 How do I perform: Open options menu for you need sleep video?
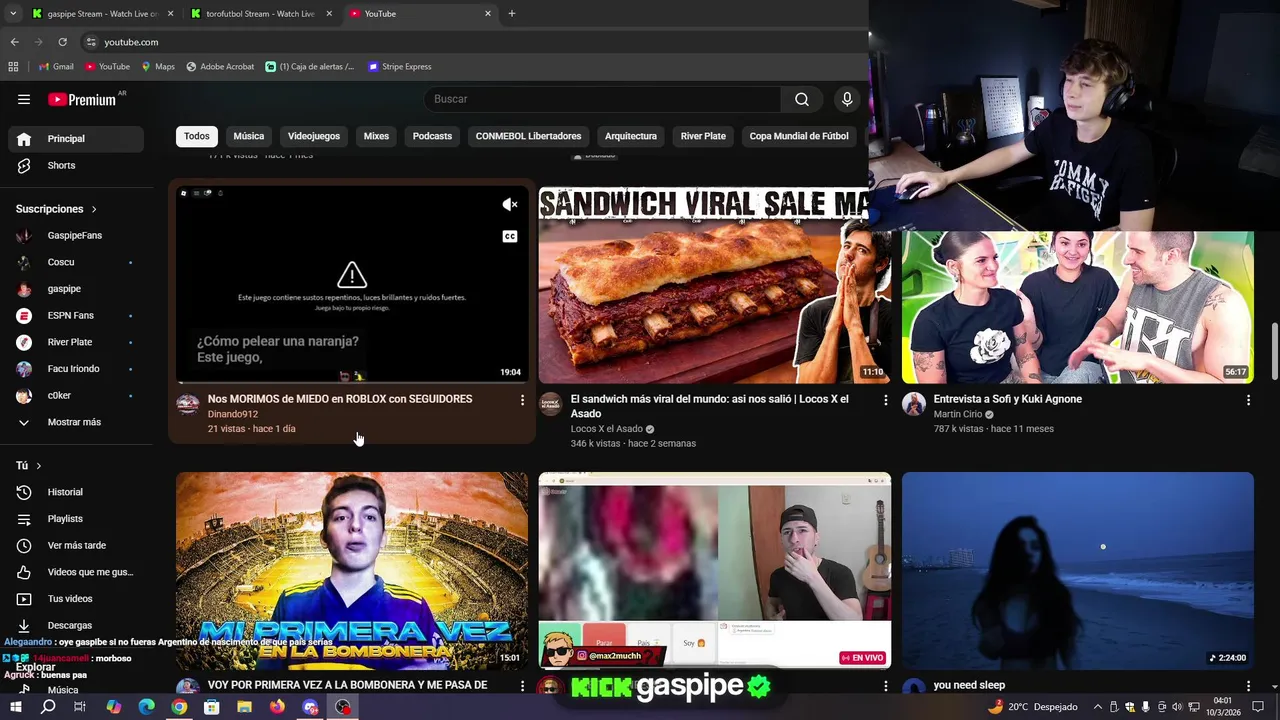(x=1248, y=686)
